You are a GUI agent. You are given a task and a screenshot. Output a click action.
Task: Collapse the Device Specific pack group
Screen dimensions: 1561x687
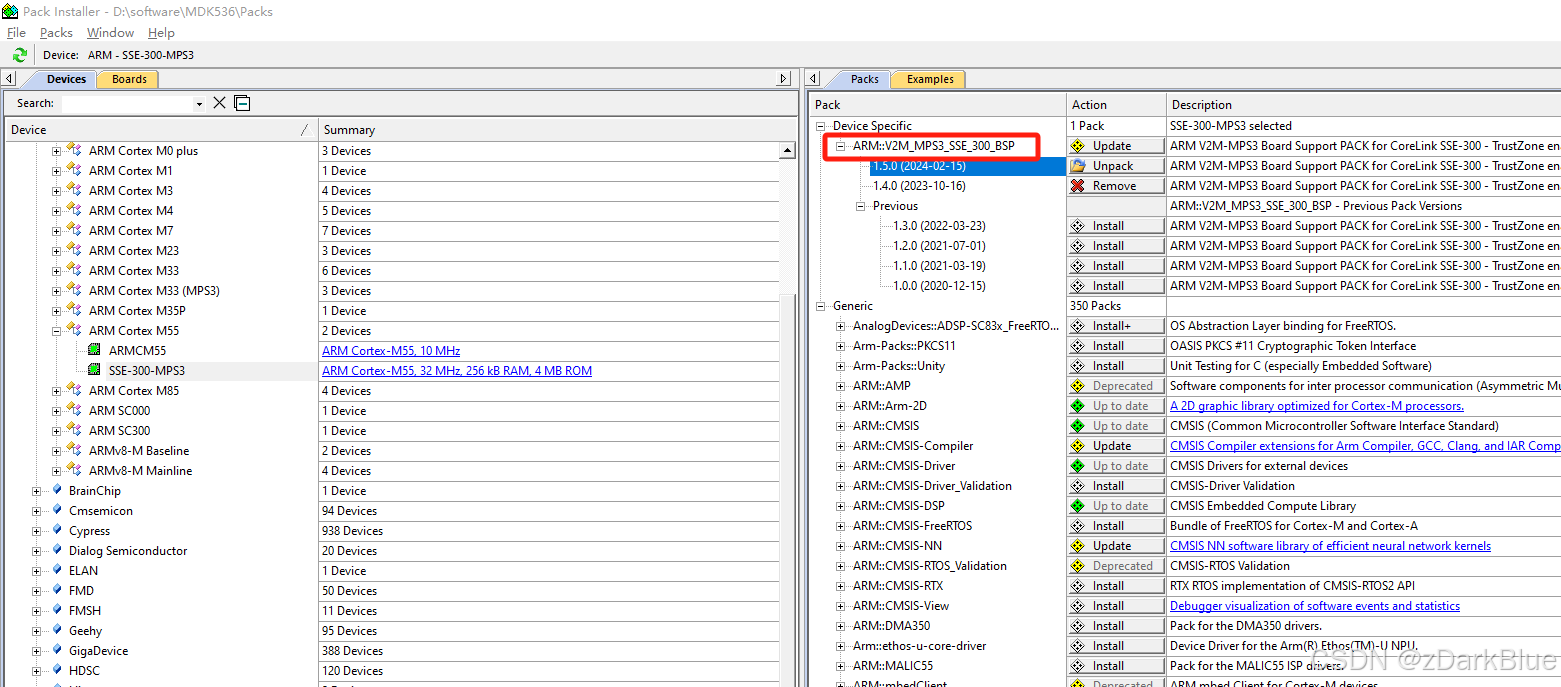coord(822,126)
